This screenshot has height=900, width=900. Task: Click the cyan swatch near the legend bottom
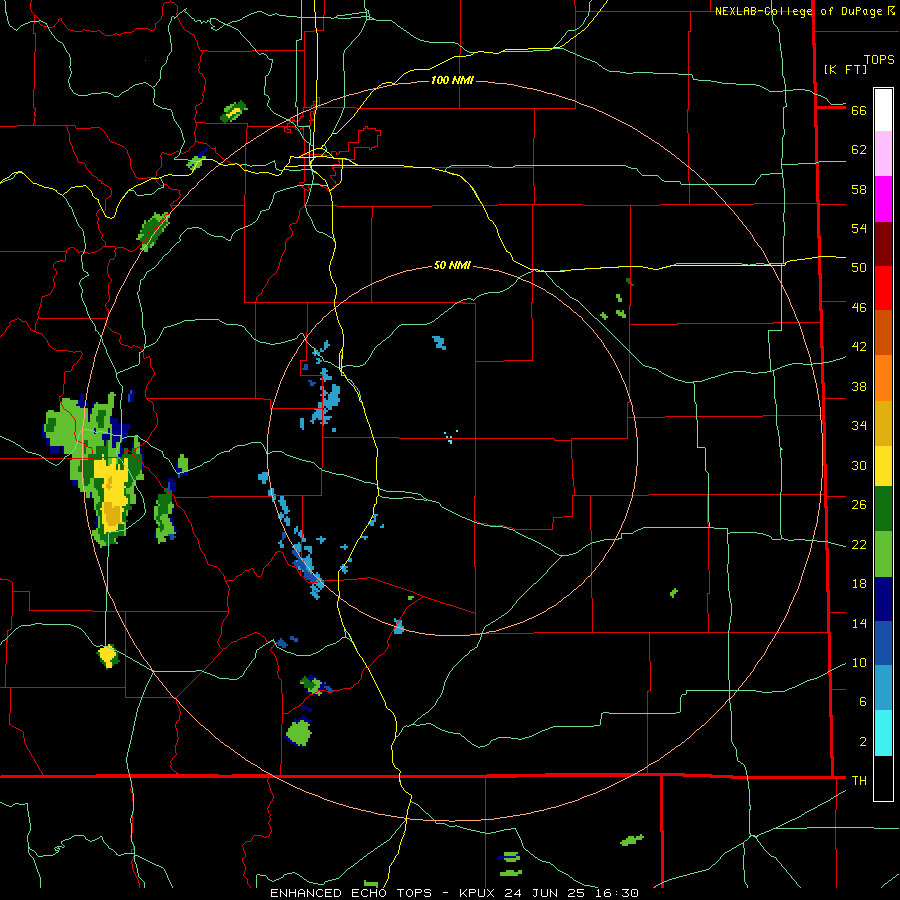[883, 733]
